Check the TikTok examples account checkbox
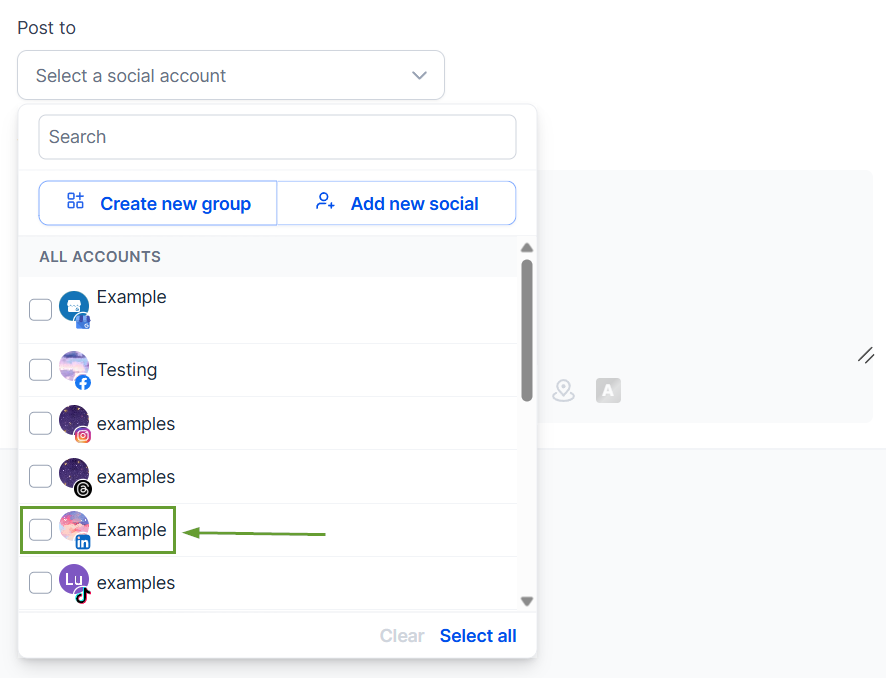886x678 pixels. [41, 583]
